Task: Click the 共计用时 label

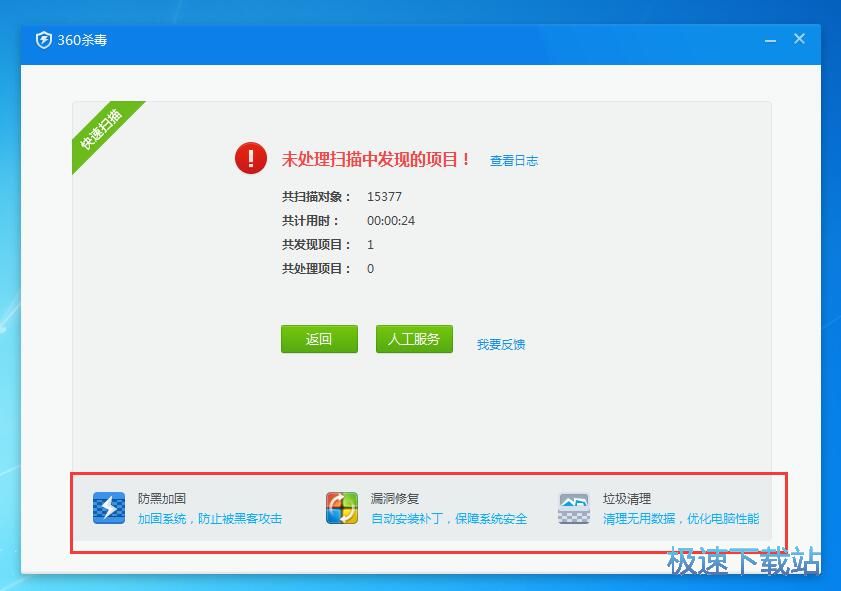Action: pos(311,220)
